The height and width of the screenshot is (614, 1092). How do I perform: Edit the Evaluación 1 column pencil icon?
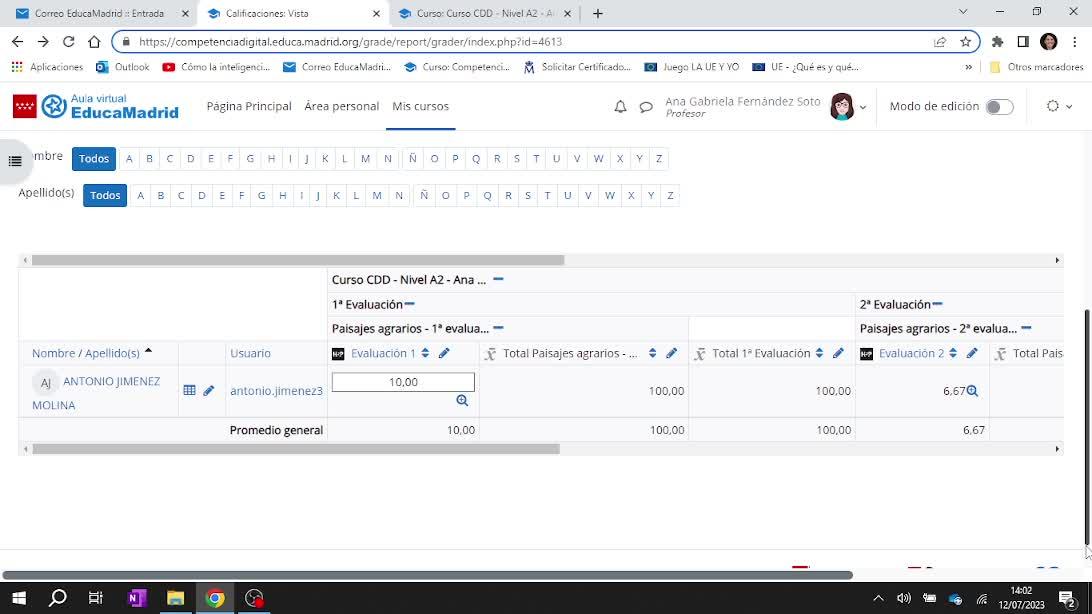point(444,353)
